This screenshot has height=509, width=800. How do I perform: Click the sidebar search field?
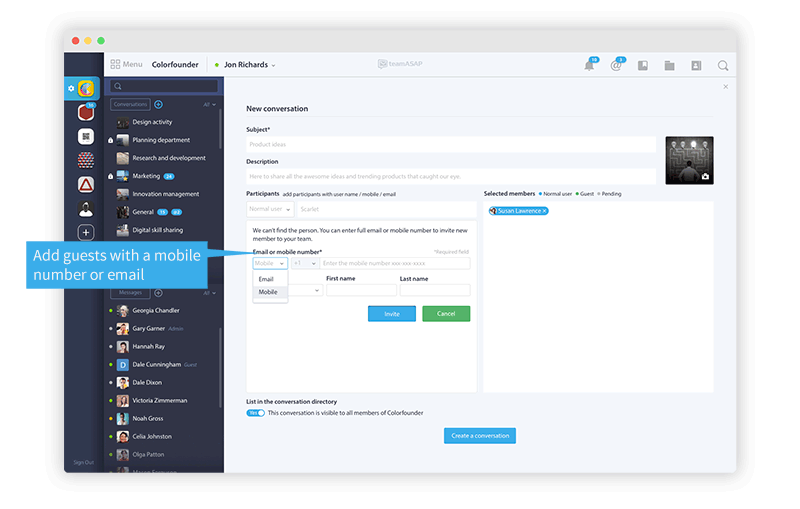click(164, 86)
